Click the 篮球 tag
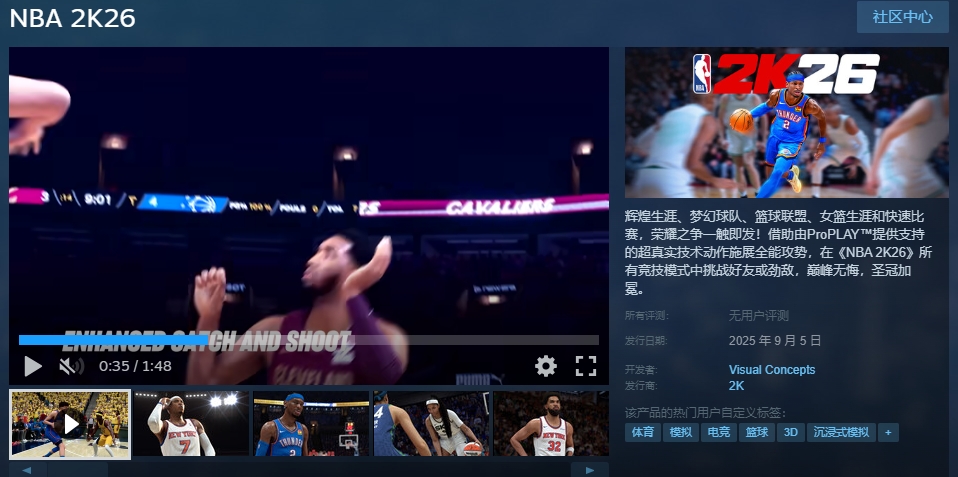This screenshot has width=958, height=477. 756,432
